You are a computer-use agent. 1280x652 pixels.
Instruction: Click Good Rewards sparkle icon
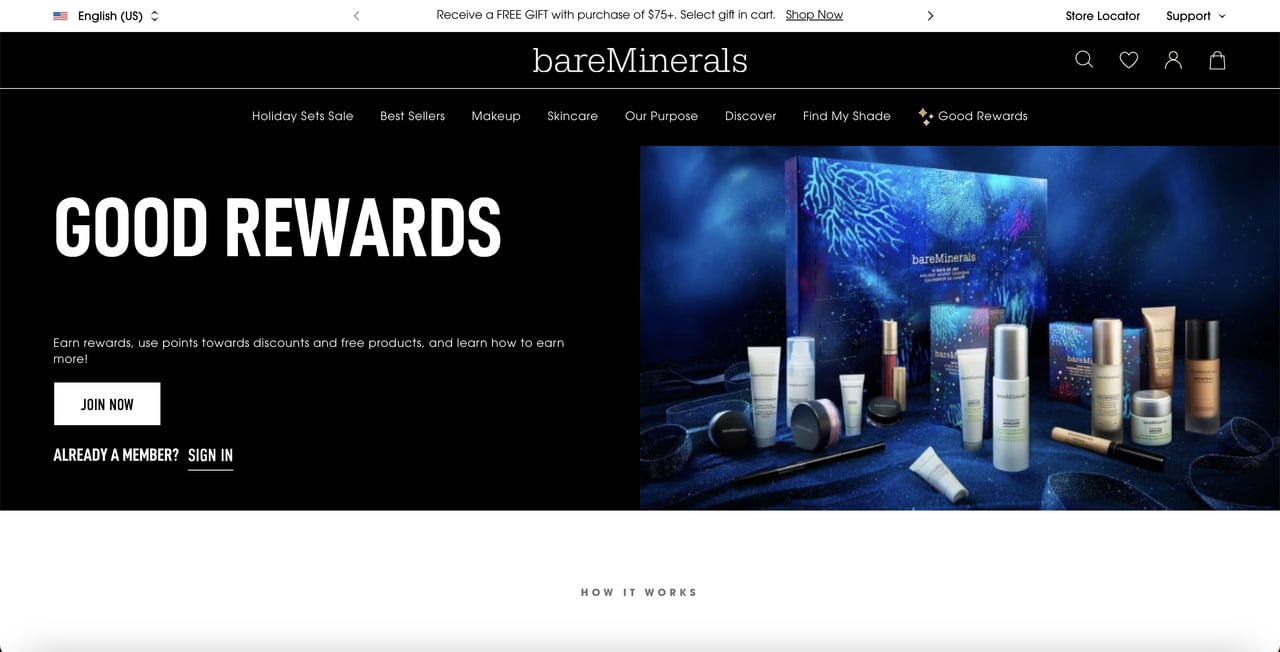point(925,116)
